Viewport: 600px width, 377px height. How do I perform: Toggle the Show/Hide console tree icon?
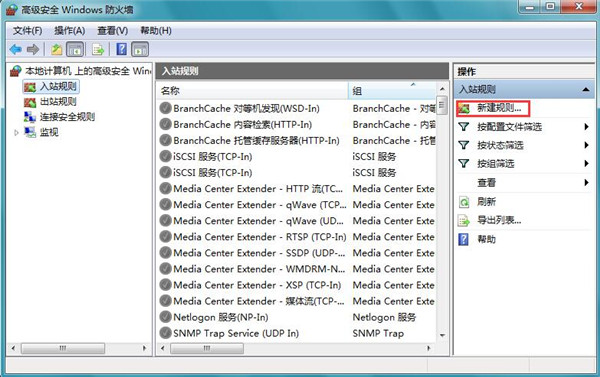(75, 49)
